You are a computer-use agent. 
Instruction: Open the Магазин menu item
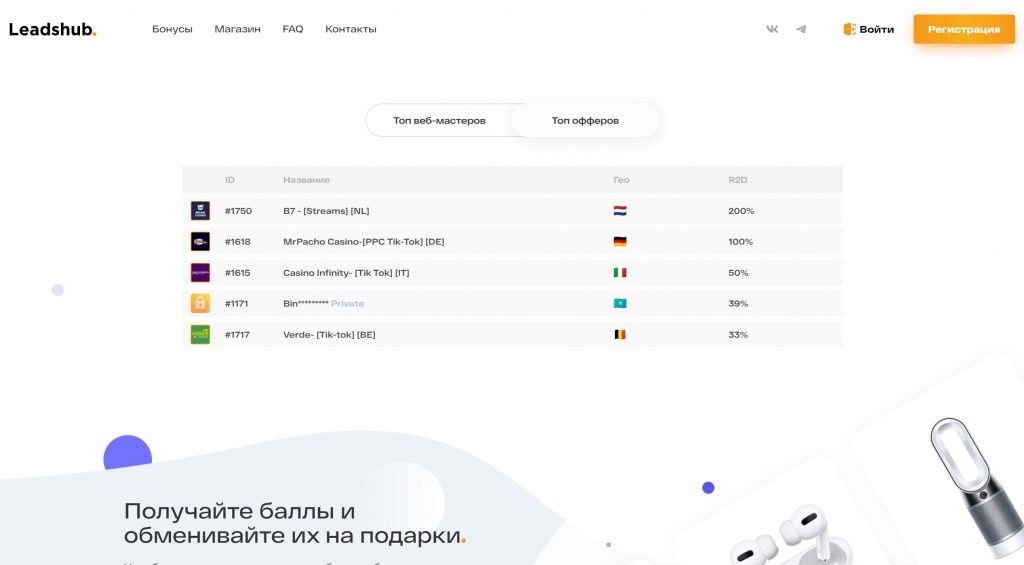click(x=237, y=29)
